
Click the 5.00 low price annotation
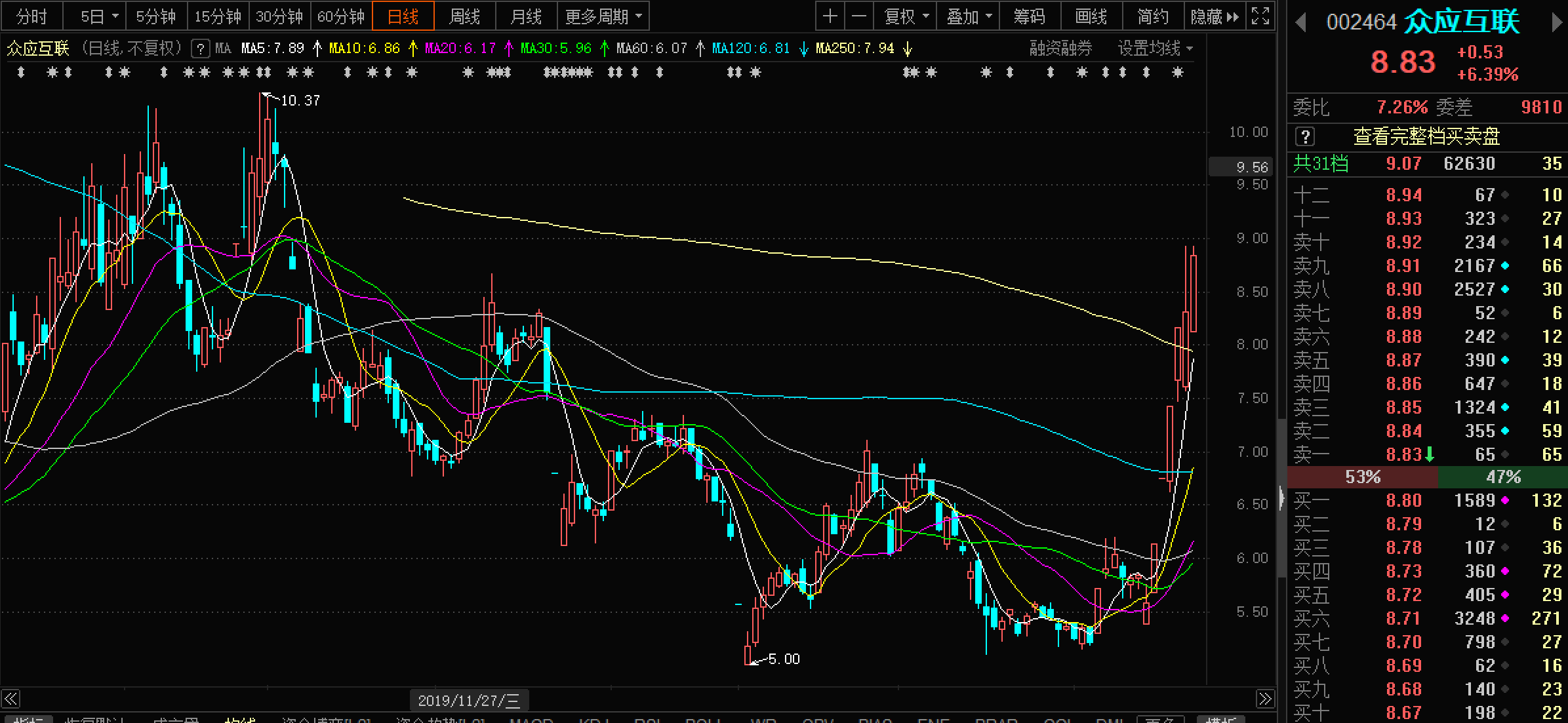784,659
